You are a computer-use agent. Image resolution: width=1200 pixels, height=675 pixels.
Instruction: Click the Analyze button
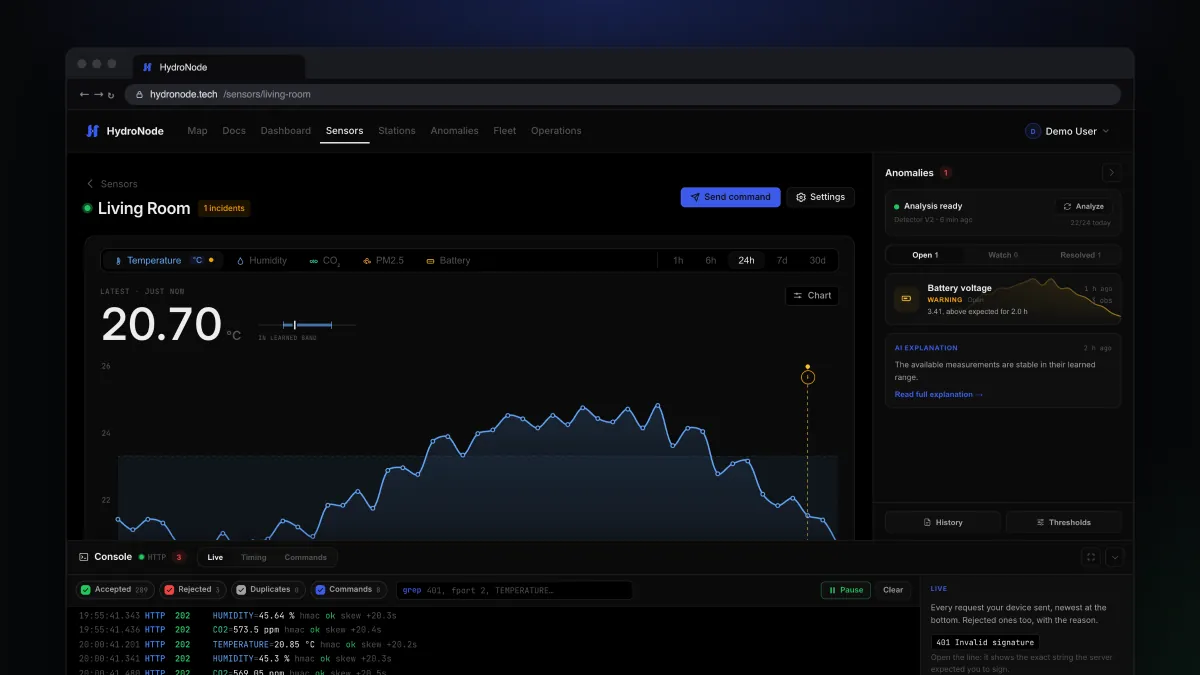(x=1084, y=206)
